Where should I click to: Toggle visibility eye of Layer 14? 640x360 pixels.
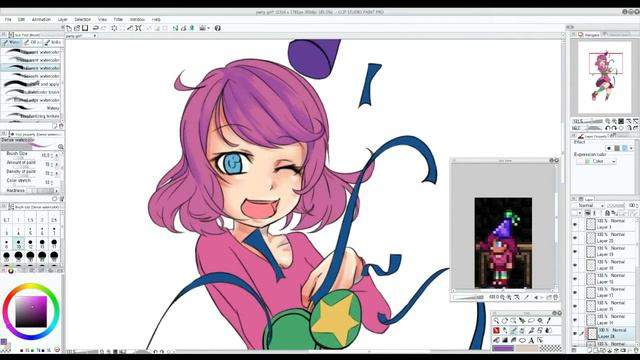[x=576, y=320]
